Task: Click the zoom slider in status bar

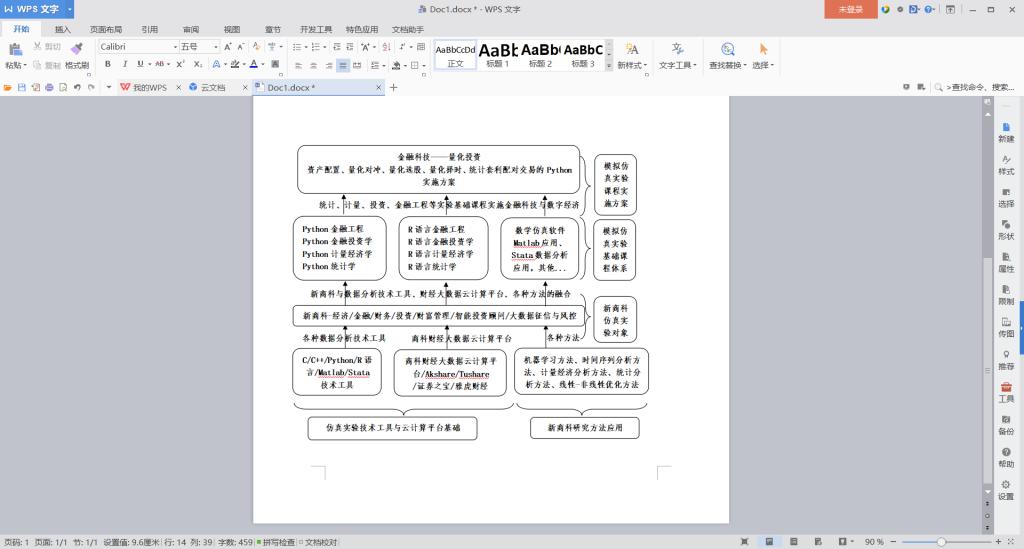Action: pyautogui.click(x=940, y=542)
